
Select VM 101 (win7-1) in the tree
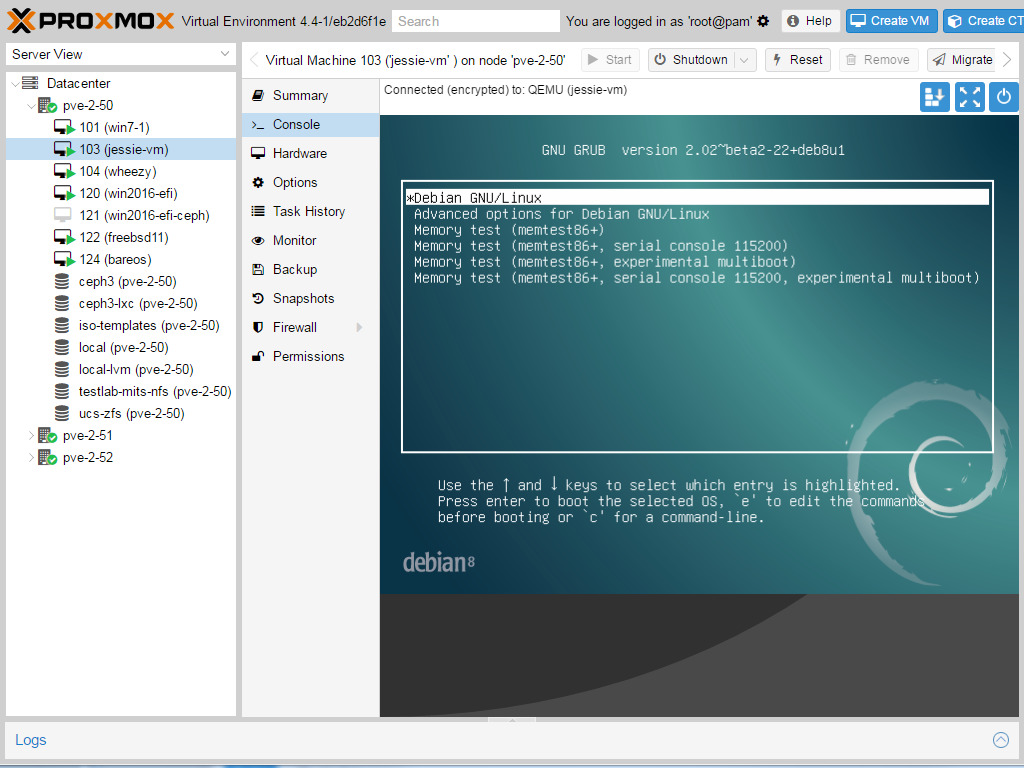tap(114, 127)
